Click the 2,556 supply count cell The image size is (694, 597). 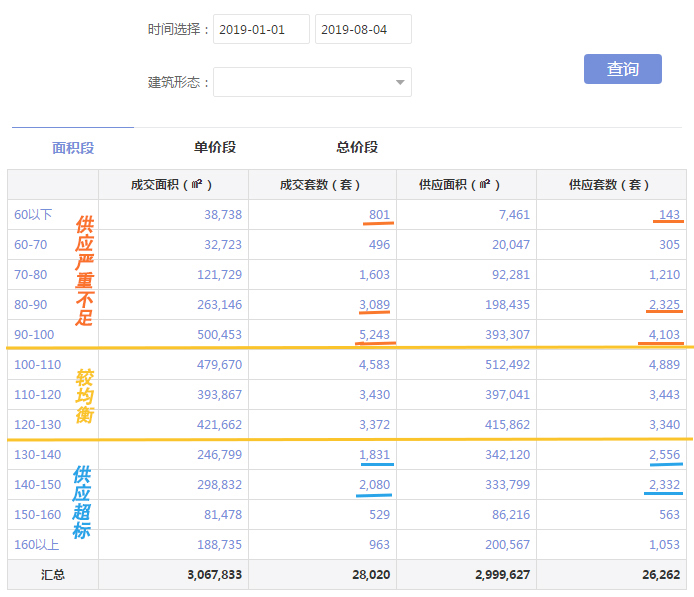pos(665,455)
